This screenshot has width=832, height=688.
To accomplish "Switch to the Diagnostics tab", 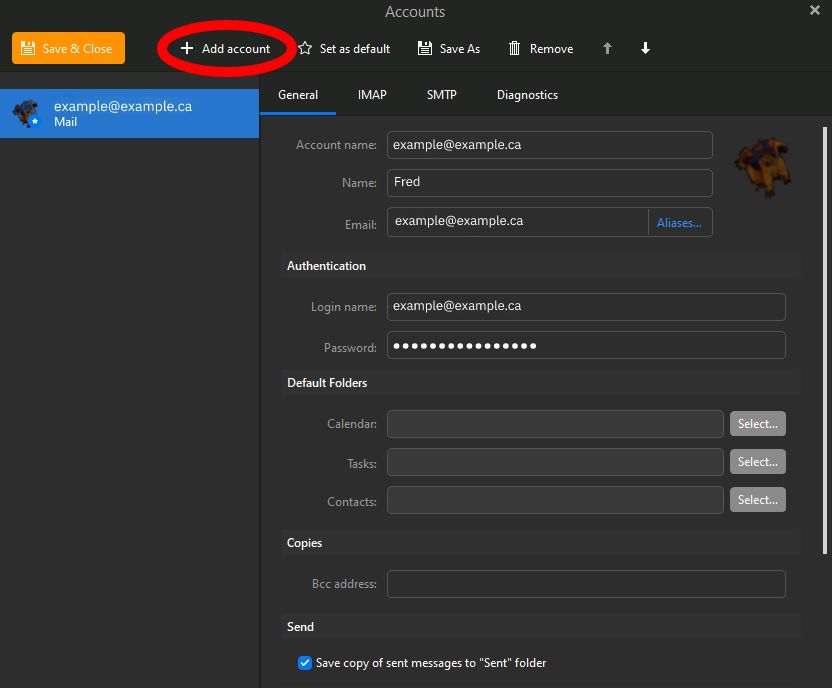I will (x=527, y=95).
